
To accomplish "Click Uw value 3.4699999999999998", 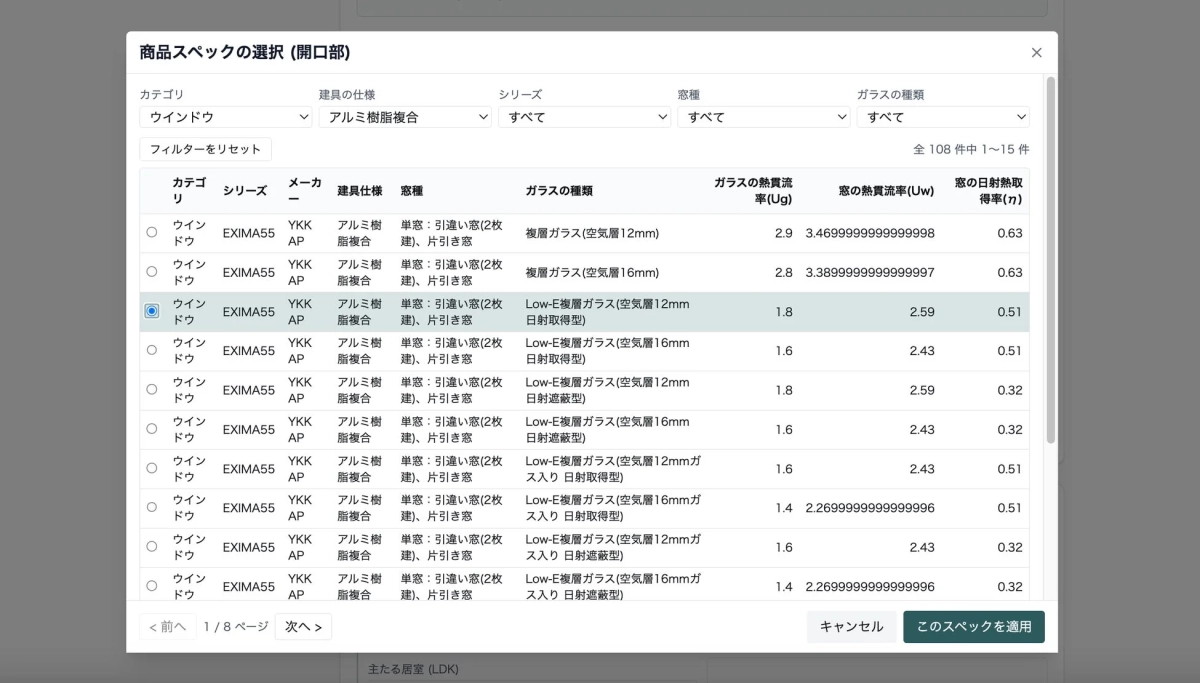I will pos(870,233).
